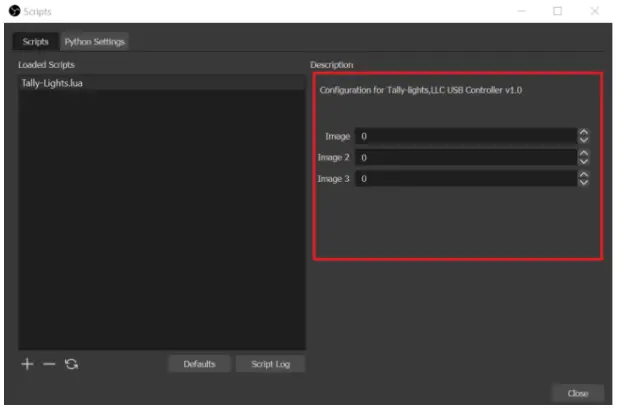This screenshot has height=408, width=628.
Task: Decrease the Image 3 value with down arrow
Action: [584, 183]
